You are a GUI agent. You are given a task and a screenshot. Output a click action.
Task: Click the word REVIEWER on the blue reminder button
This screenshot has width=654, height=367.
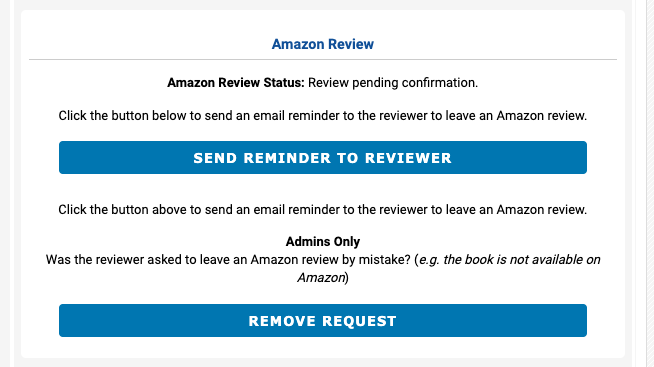[408, 158]
